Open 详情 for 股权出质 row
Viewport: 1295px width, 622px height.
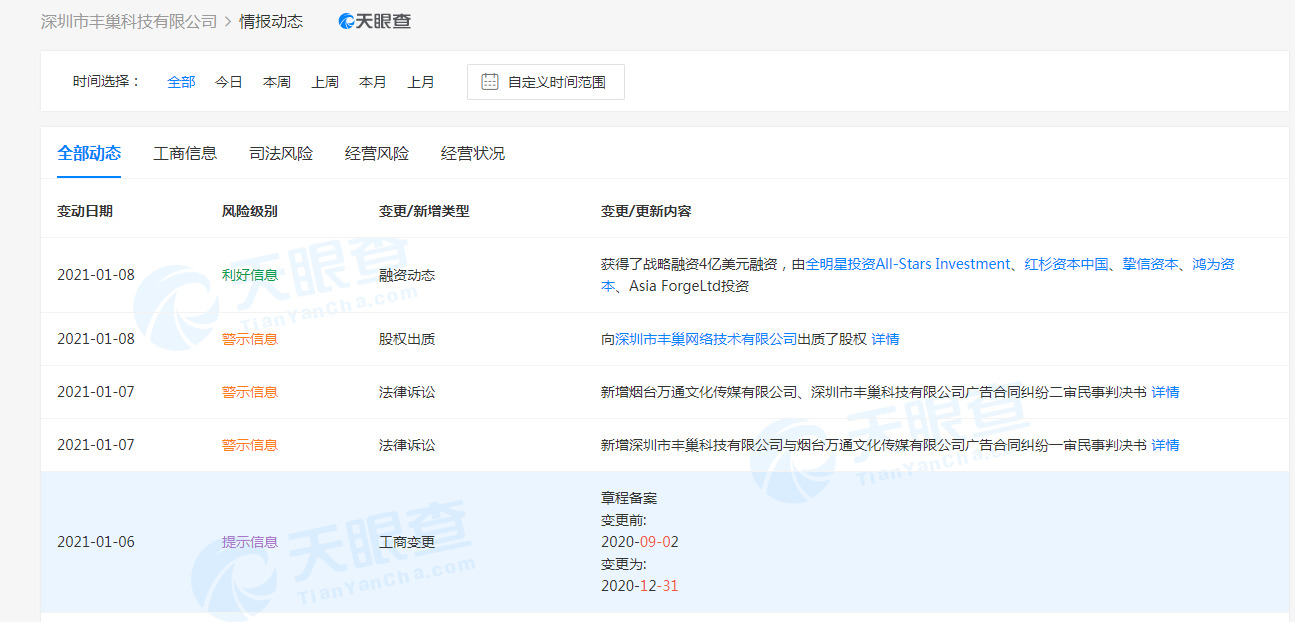pos(886,339)
